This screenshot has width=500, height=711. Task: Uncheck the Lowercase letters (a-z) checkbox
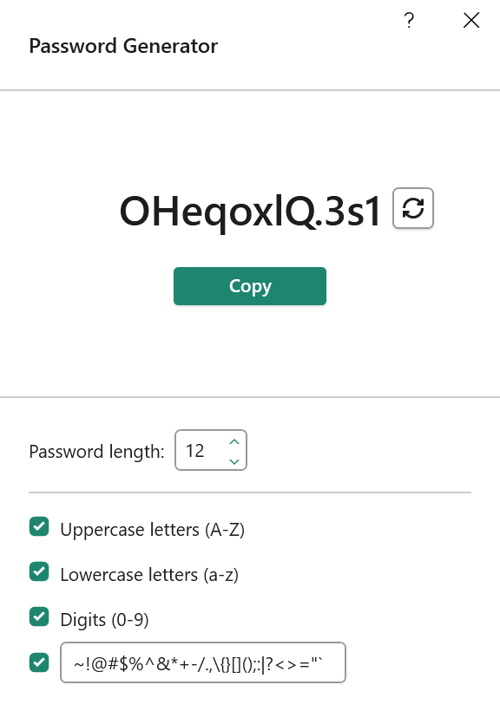point(39,572)
